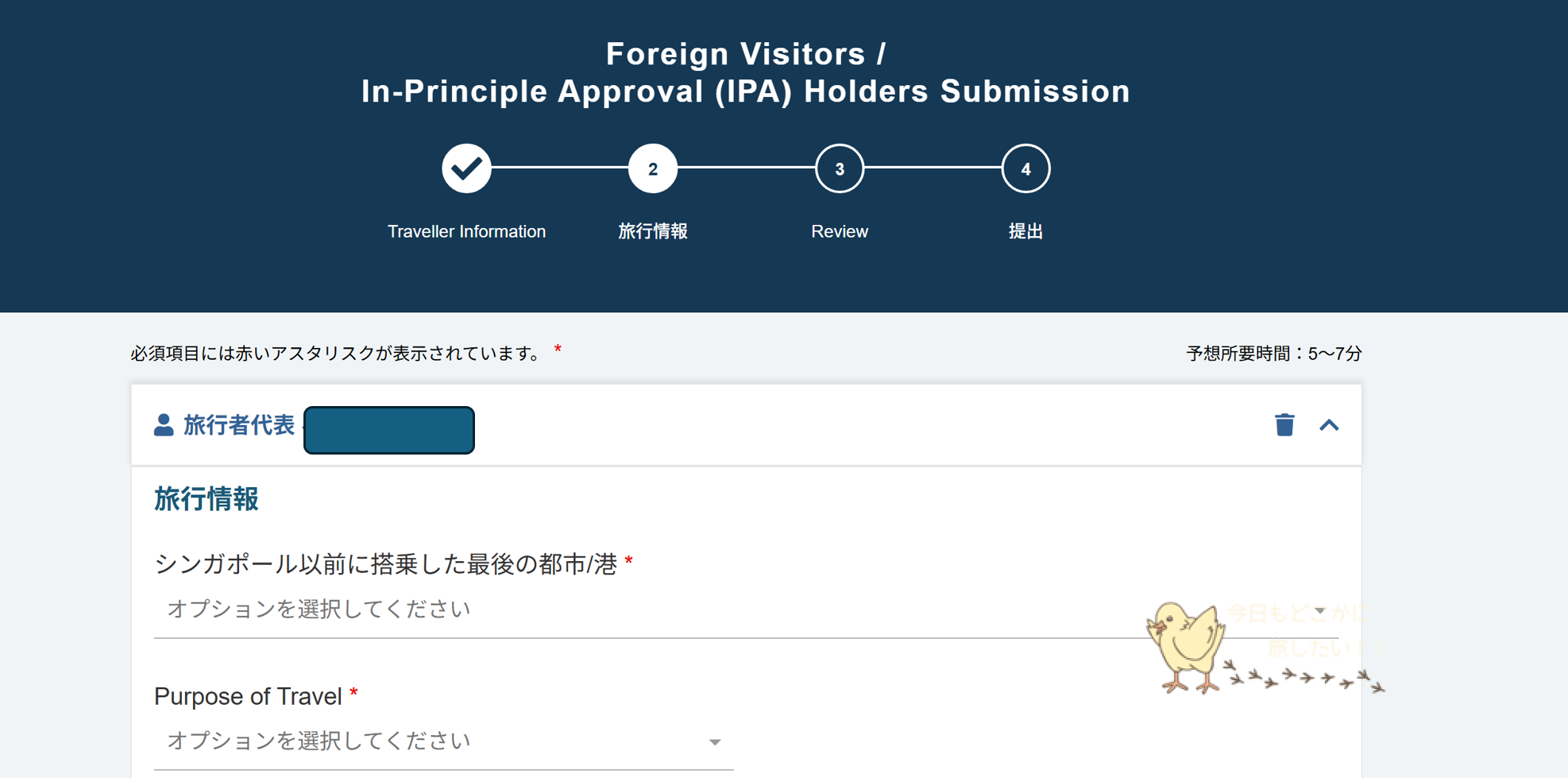Click the 旅行者代表 header text
The image size is (1568, 778).
pyautogui.click(x=239, y=425)
